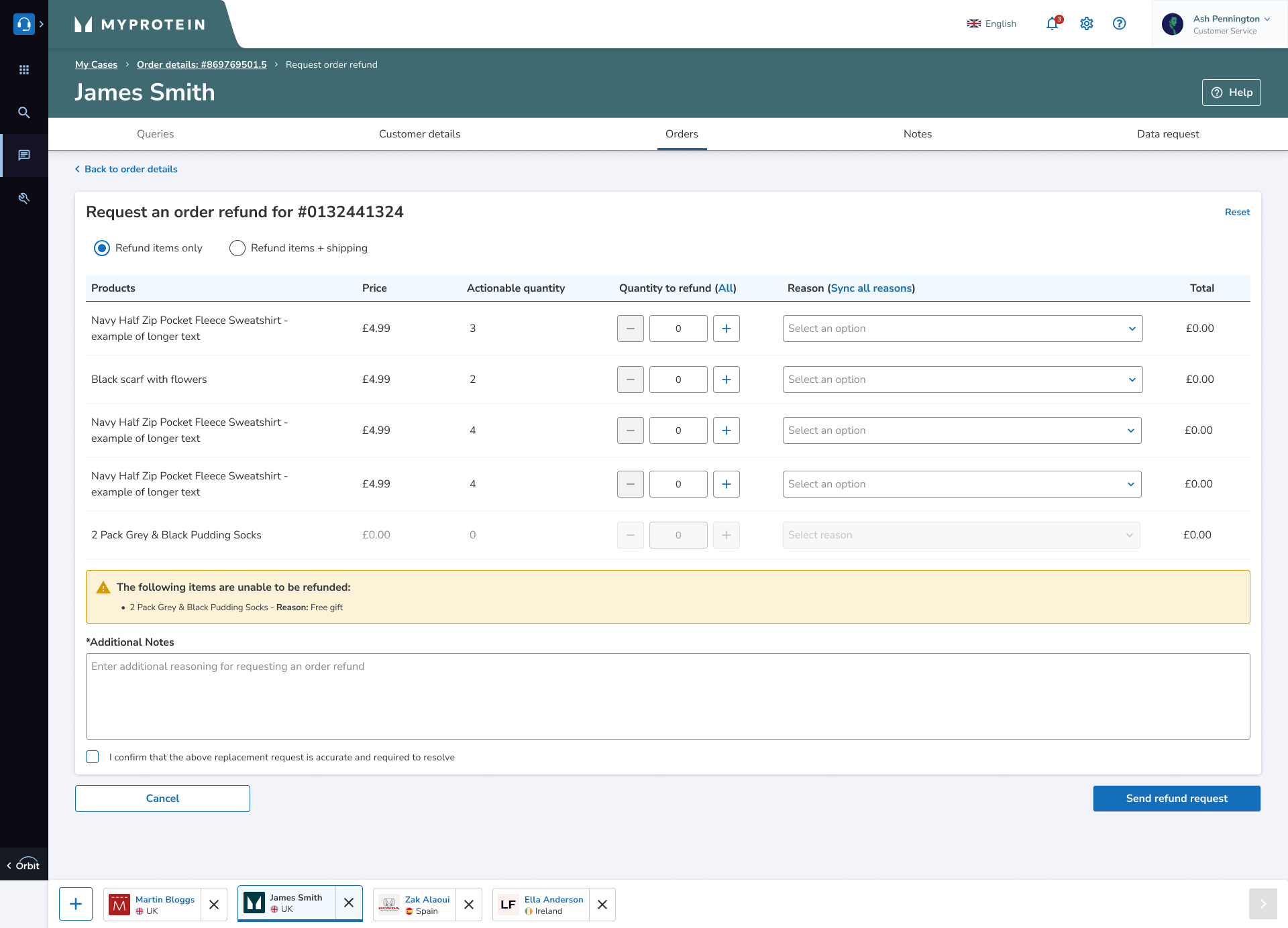Open the chat messages sidebar icon
Image resolution: width=1288 pixels, height=928 pixels.
coord(24,156)
